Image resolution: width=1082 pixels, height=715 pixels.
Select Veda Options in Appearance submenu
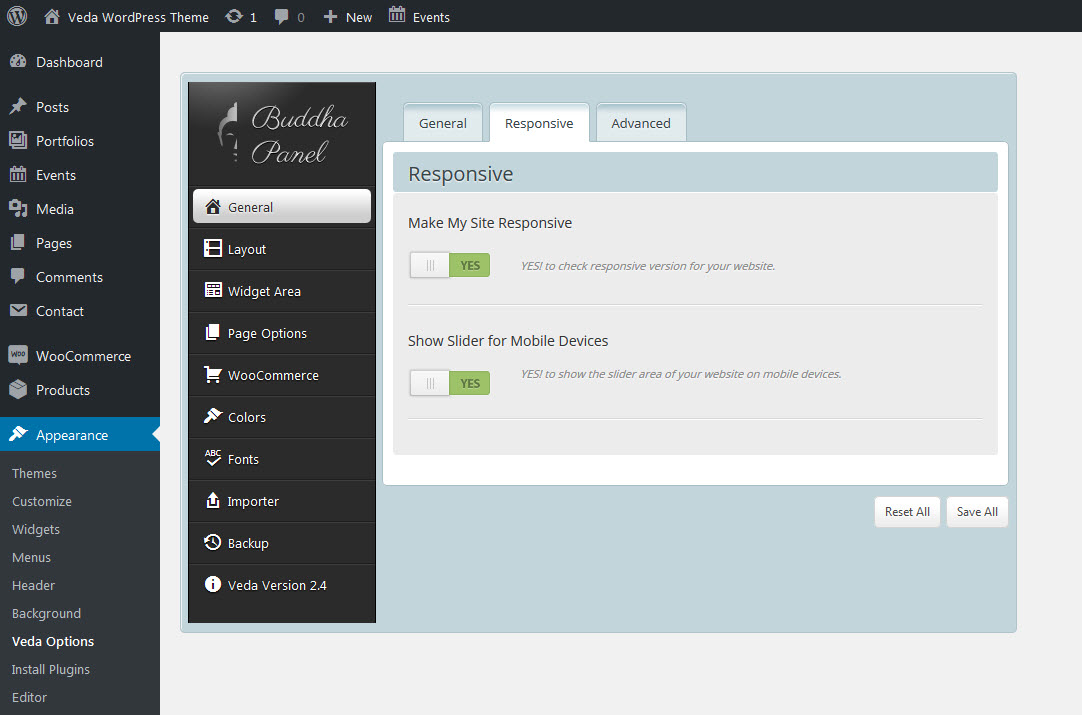[53, 641]
